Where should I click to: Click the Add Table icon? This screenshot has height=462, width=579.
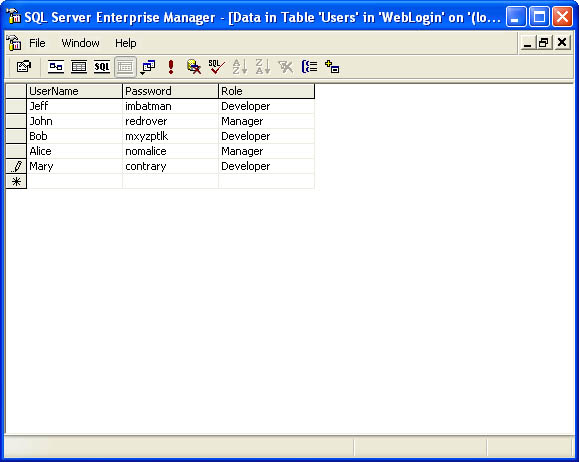click(x=332, y=67)
